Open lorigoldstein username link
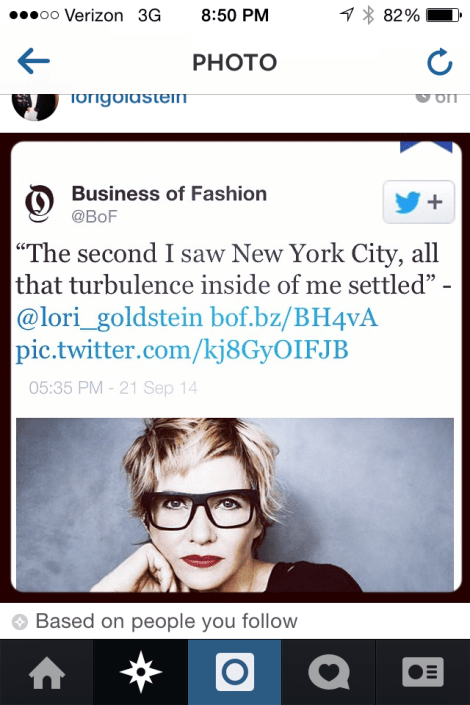 click(129, 98)
